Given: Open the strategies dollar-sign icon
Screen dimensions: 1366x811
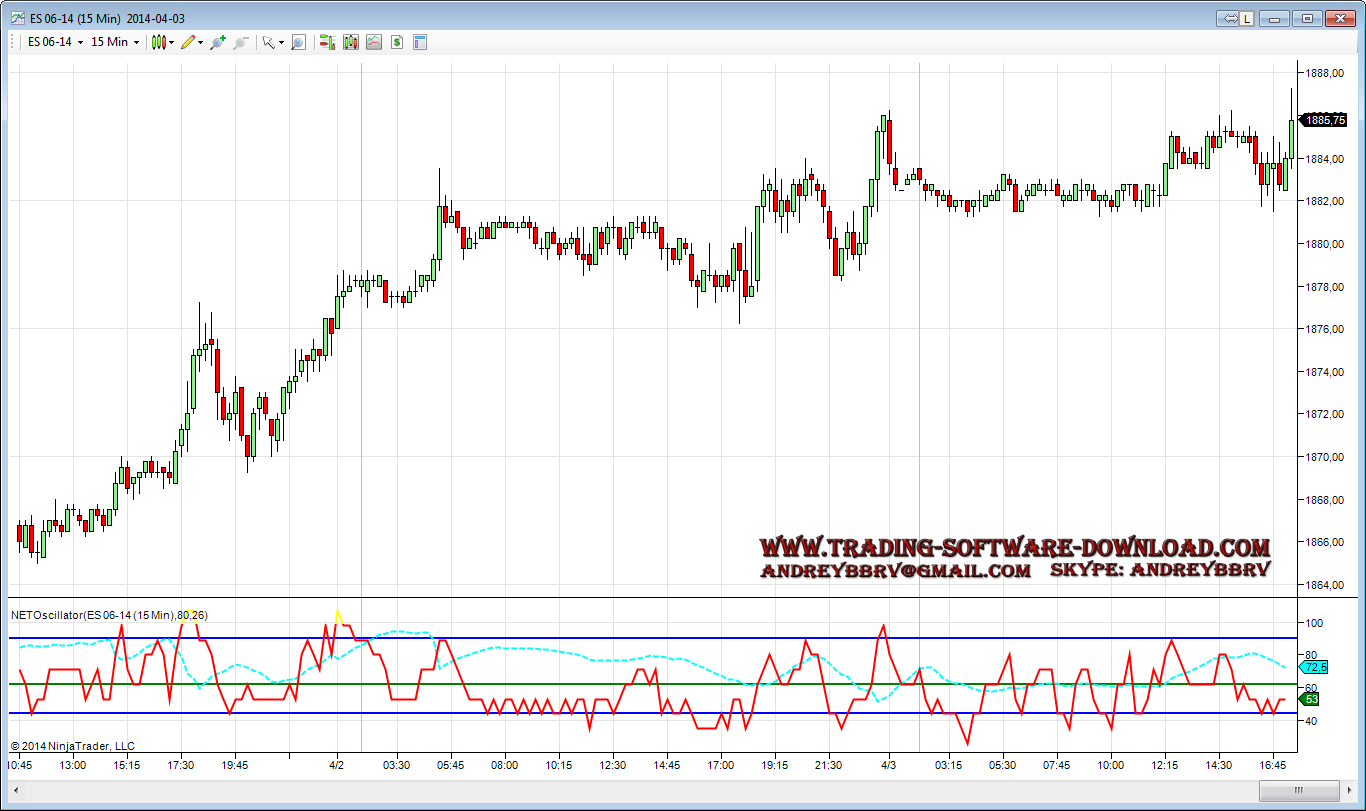Looking at the screenshot, I should (397, 42).
